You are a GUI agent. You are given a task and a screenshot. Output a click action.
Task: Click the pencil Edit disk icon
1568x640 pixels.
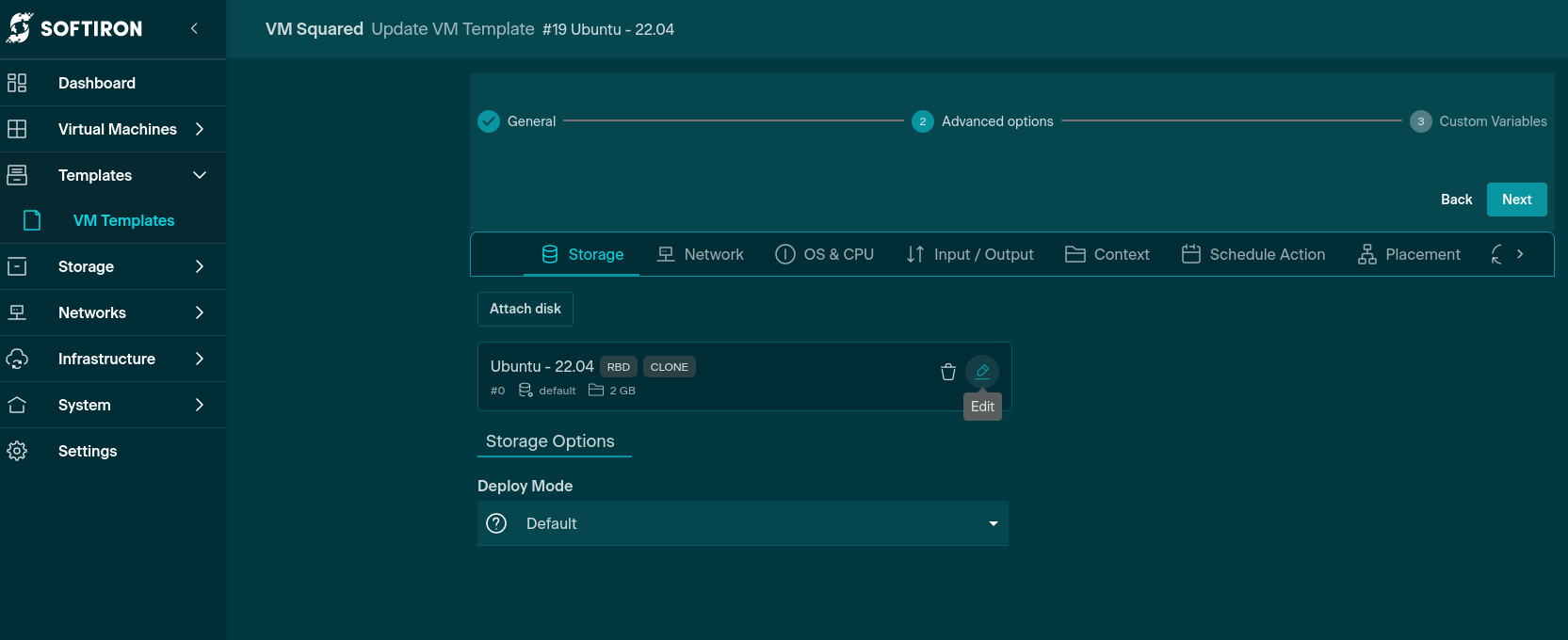point(982,371)
